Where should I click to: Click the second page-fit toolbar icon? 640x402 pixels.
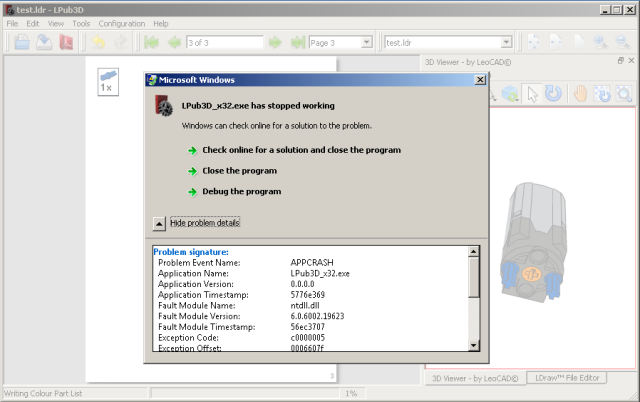coord(556,42)
